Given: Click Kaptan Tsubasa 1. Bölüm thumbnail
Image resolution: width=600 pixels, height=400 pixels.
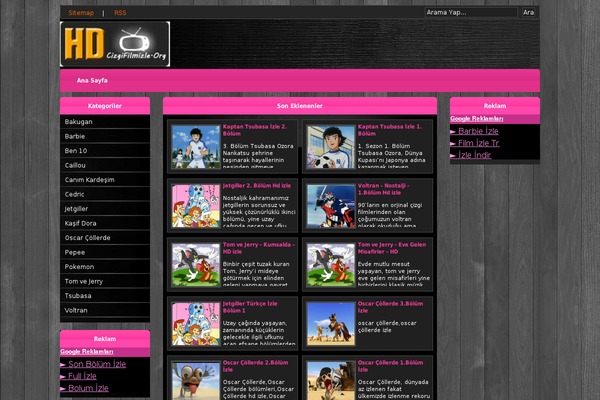Looking at the screenshot, I should 331,147.
